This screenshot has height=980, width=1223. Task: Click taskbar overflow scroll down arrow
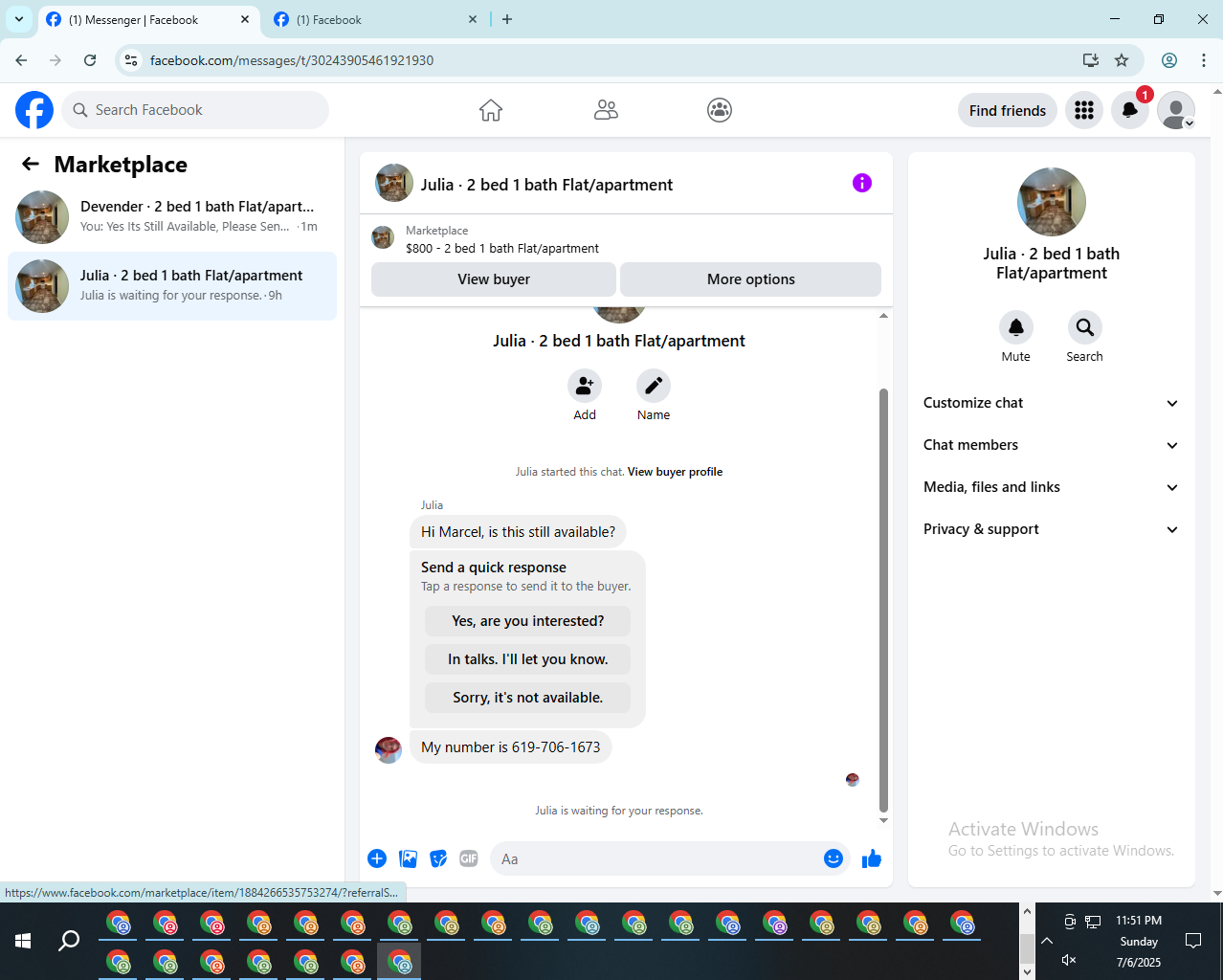point(1027,971)
